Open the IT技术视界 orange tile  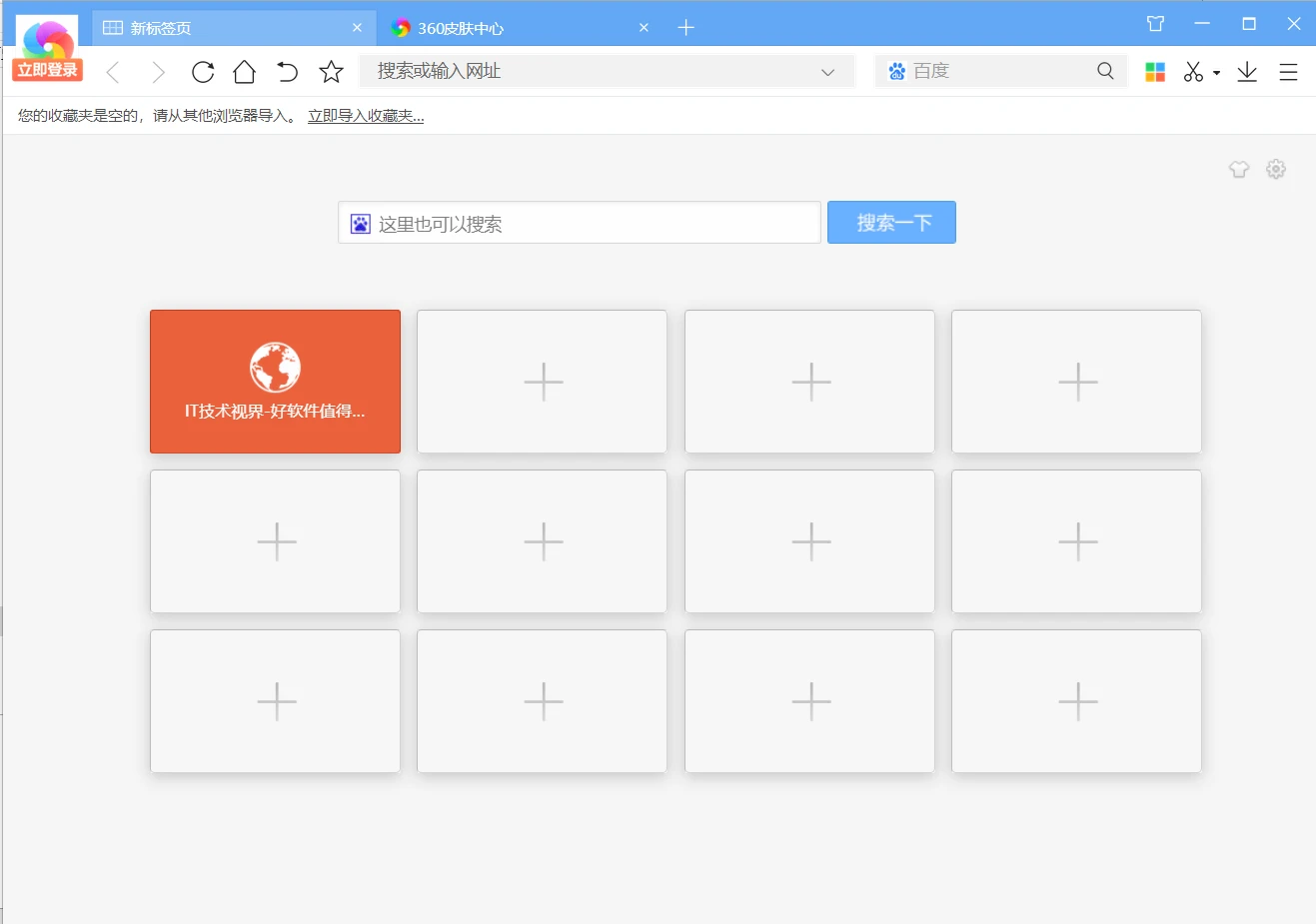pos(275,382)
